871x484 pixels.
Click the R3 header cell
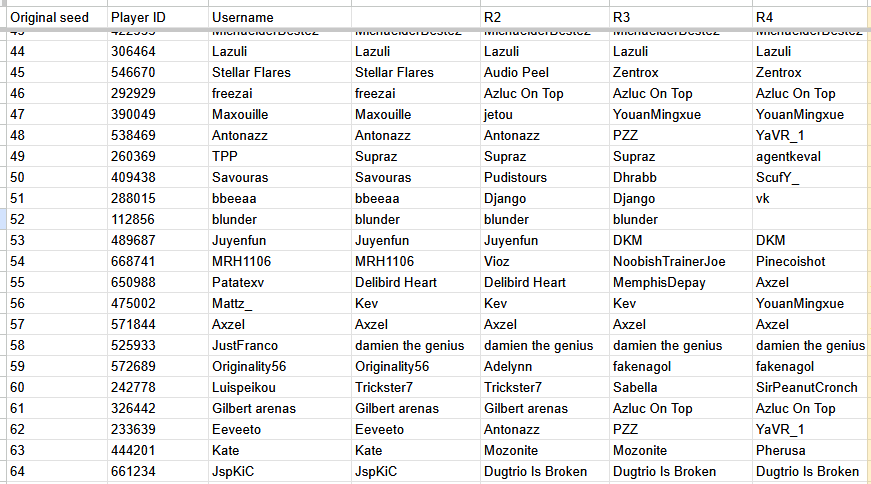click(621, 18)
